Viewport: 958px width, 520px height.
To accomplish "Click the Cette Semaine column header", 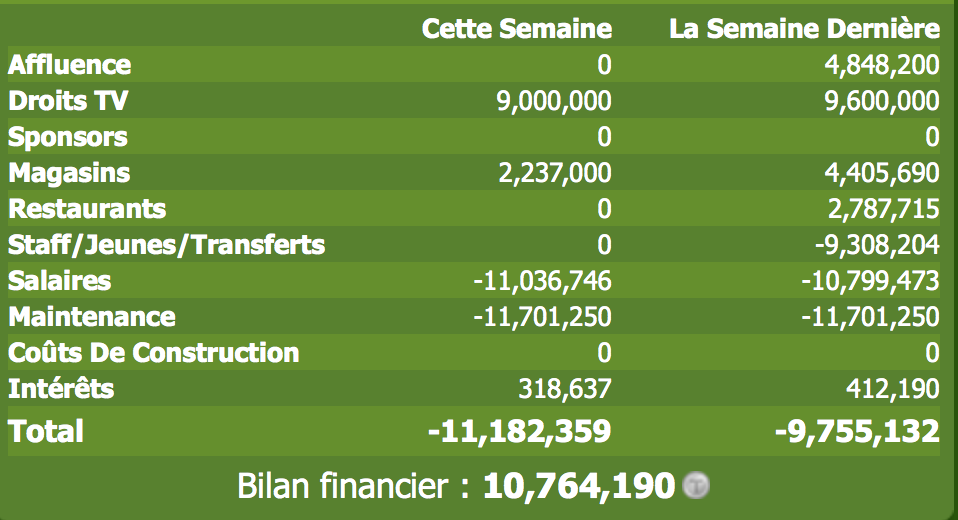I will click(x=517, y=29).
